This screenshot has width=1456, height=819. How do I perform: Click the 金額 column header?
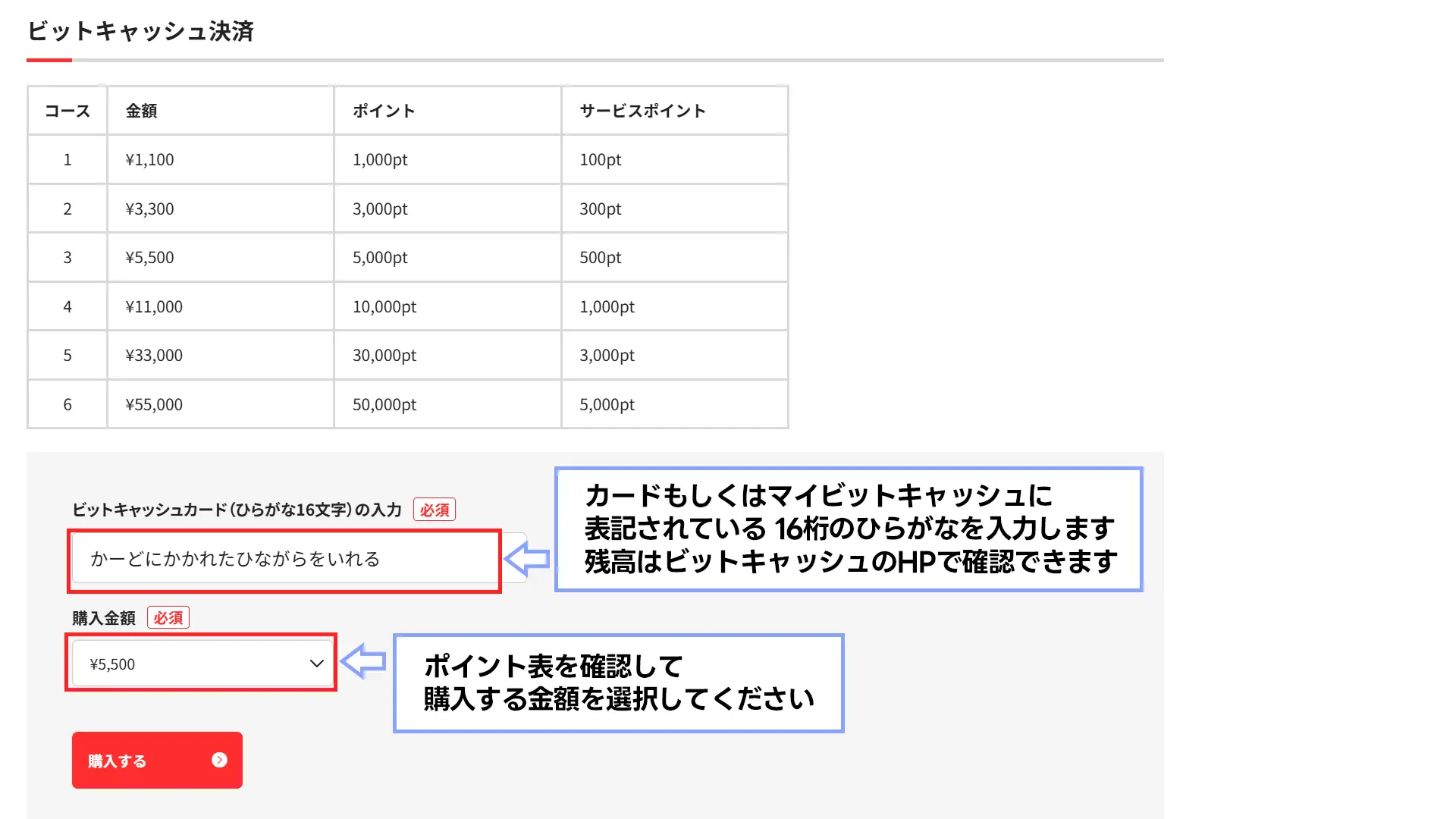click(221, 111)
